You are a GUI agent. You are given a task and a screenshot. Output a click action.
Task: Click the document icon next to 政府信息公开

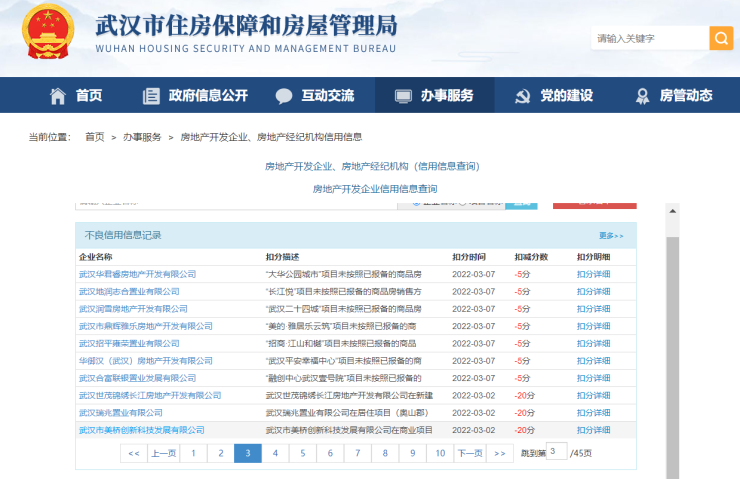[151, 96]
